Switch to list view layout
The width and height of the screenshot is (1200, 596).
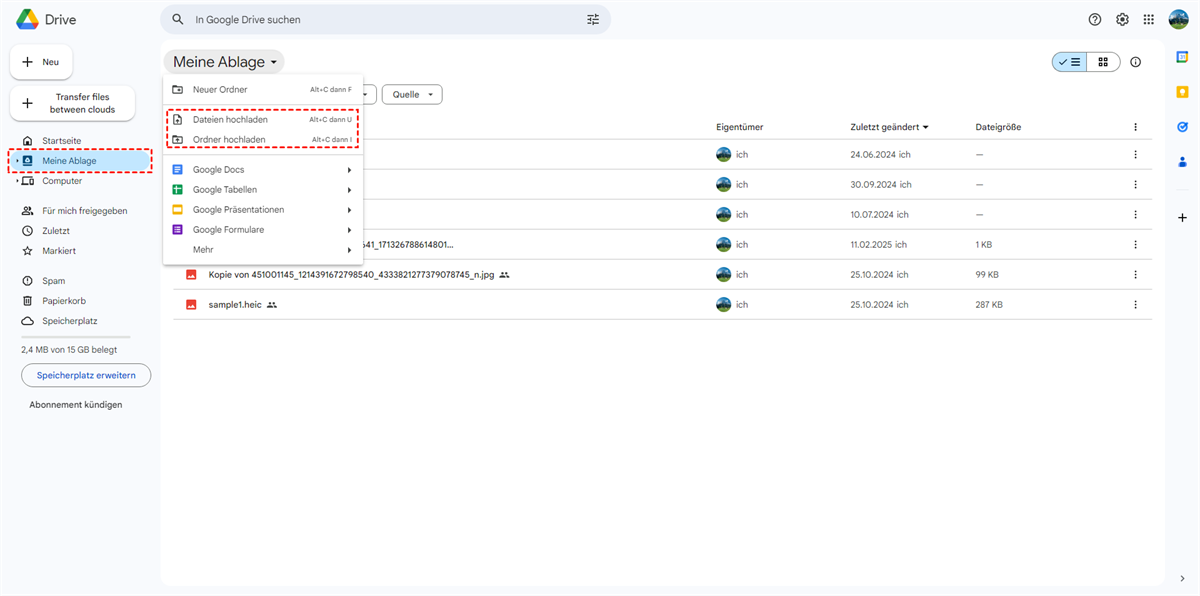click(1069, 62)
